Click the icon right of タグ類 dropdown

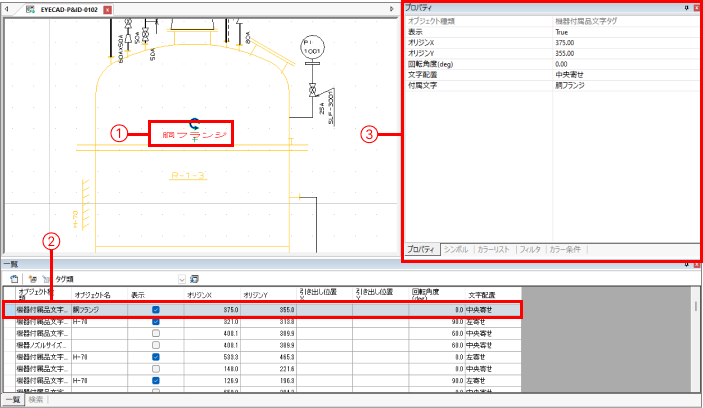(194, 278)
